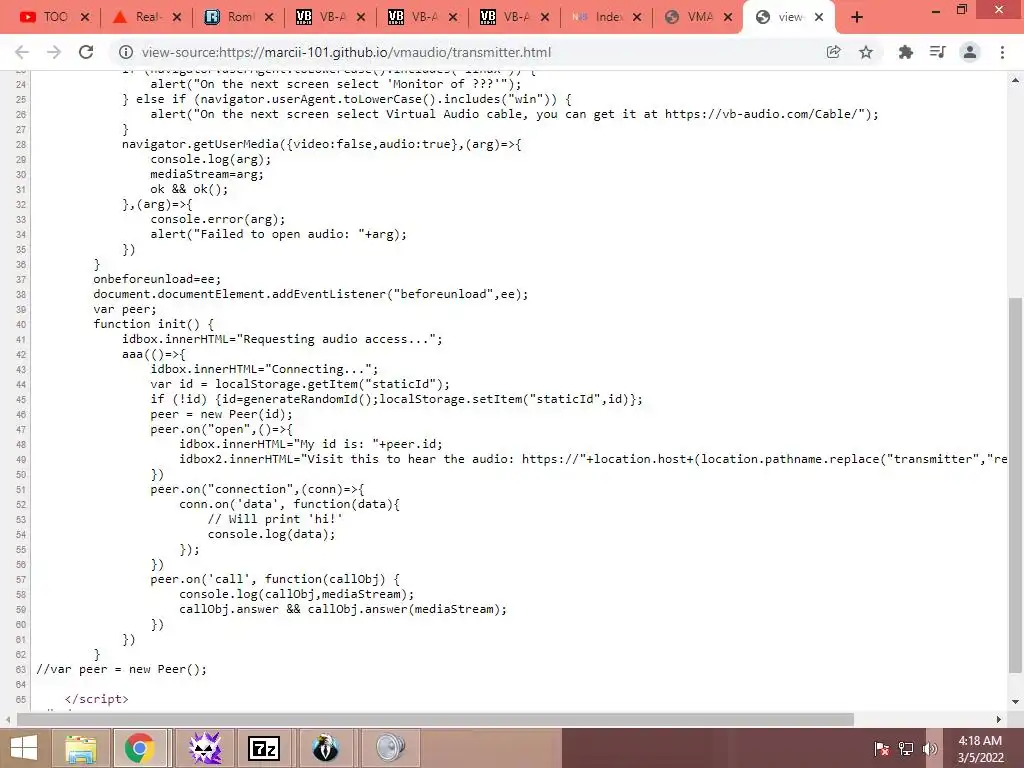Open the network tray icon
Viewport: 1024px width, 768px height.
click(x=906, y=748)
